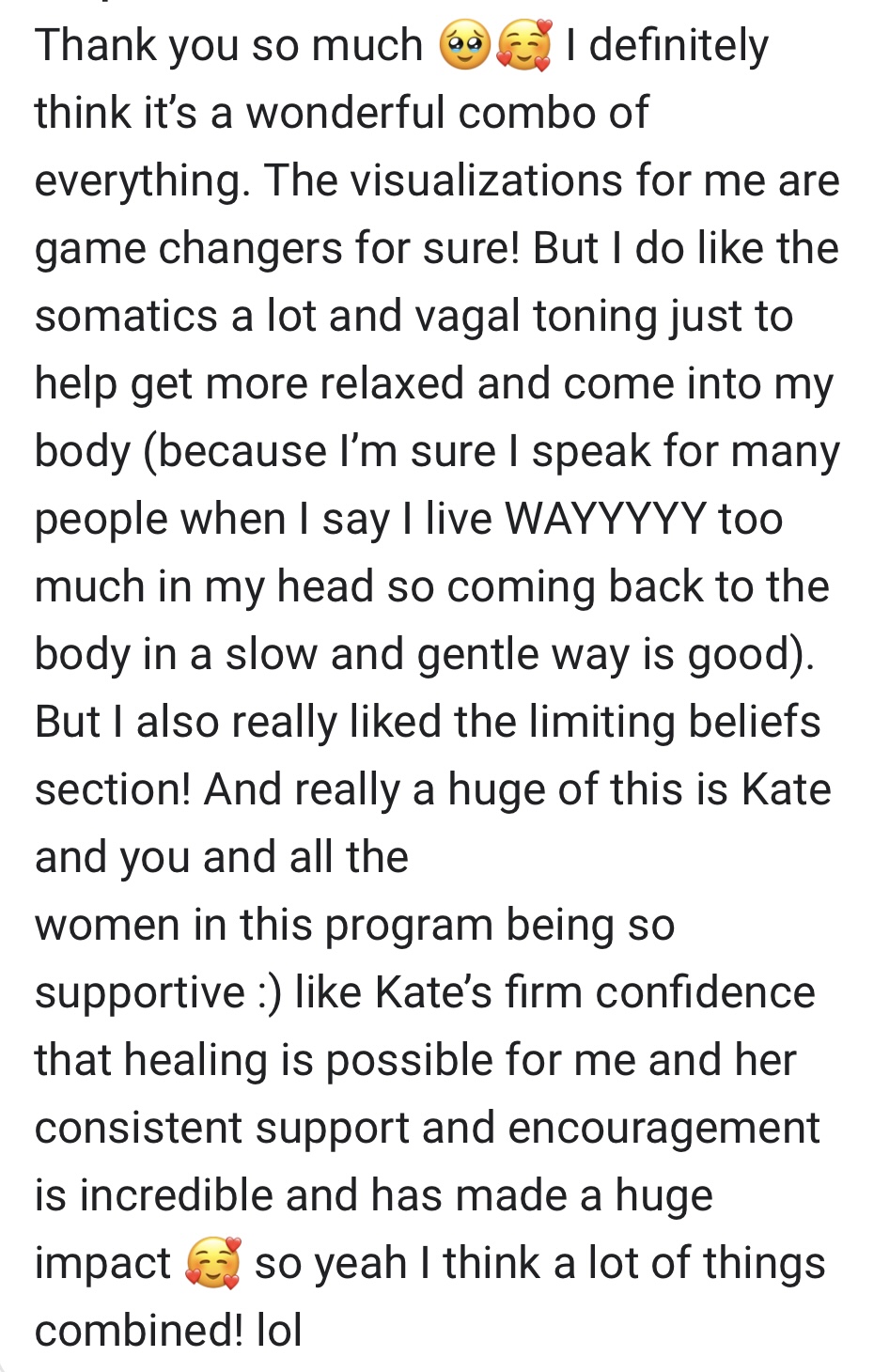Click the word 'WAYYYYY'

(605, 518)
